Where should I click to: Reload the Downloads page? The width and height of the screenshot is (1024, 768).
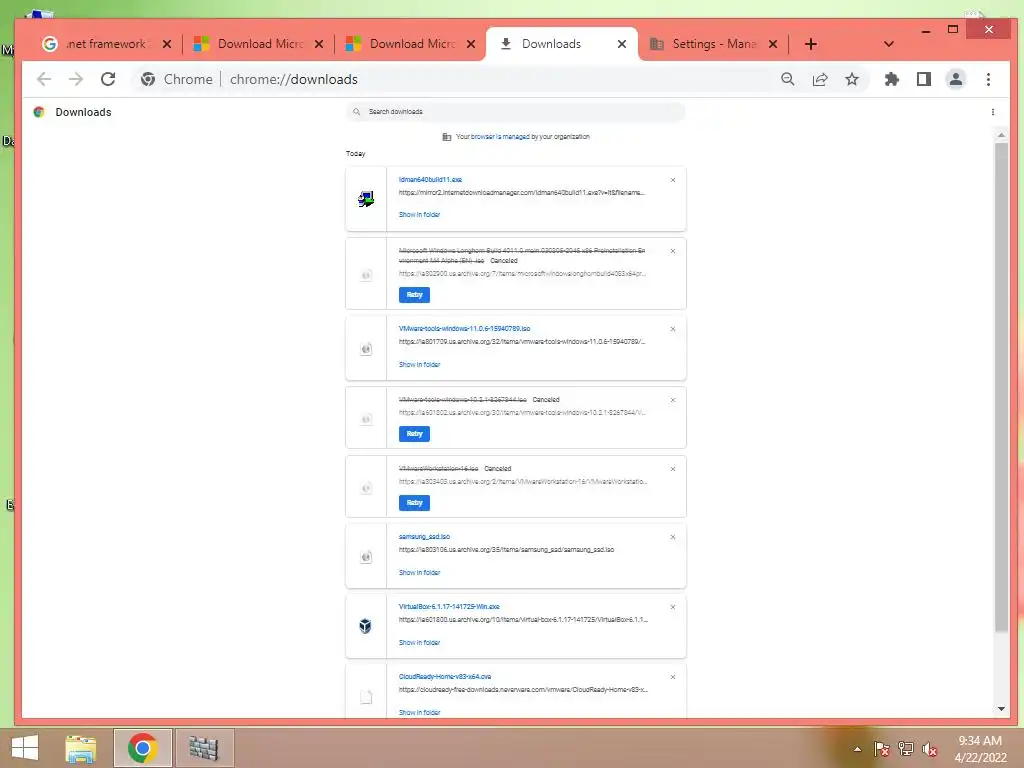point(108,79)
